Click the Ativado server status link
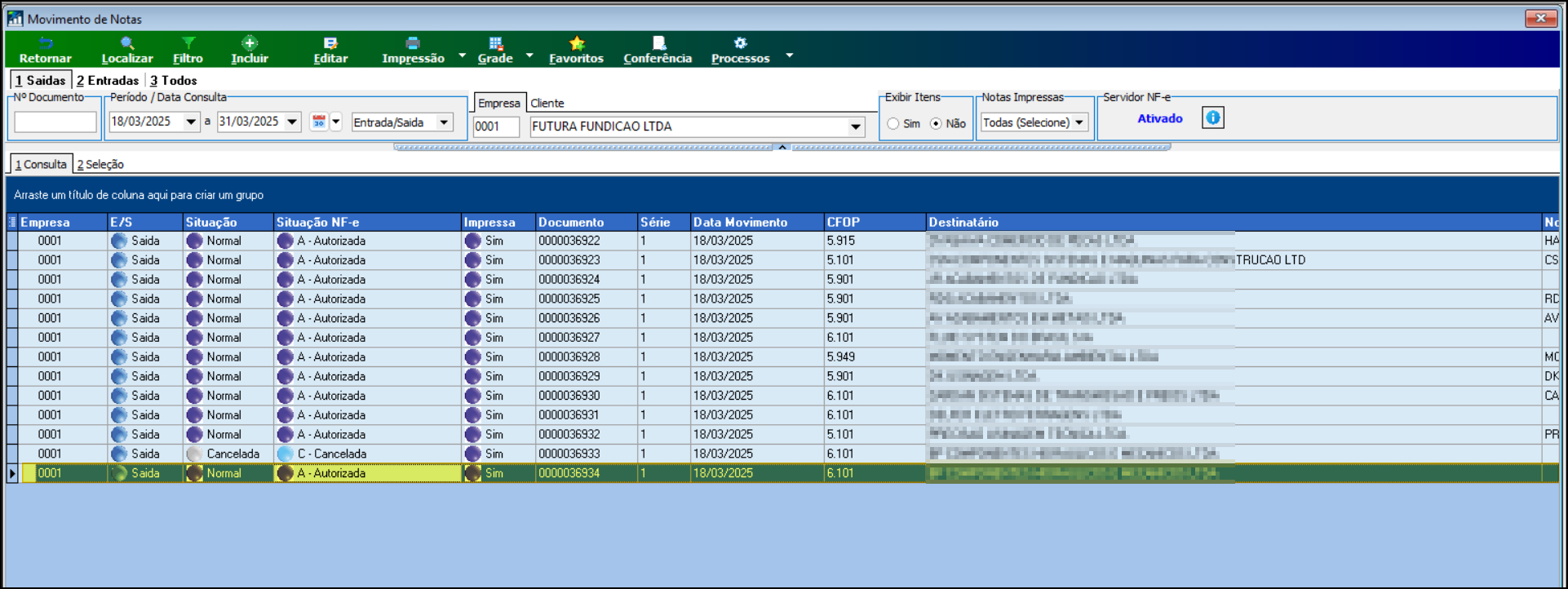Screen dimensions: 1568x589 [x=1160, y=118]
